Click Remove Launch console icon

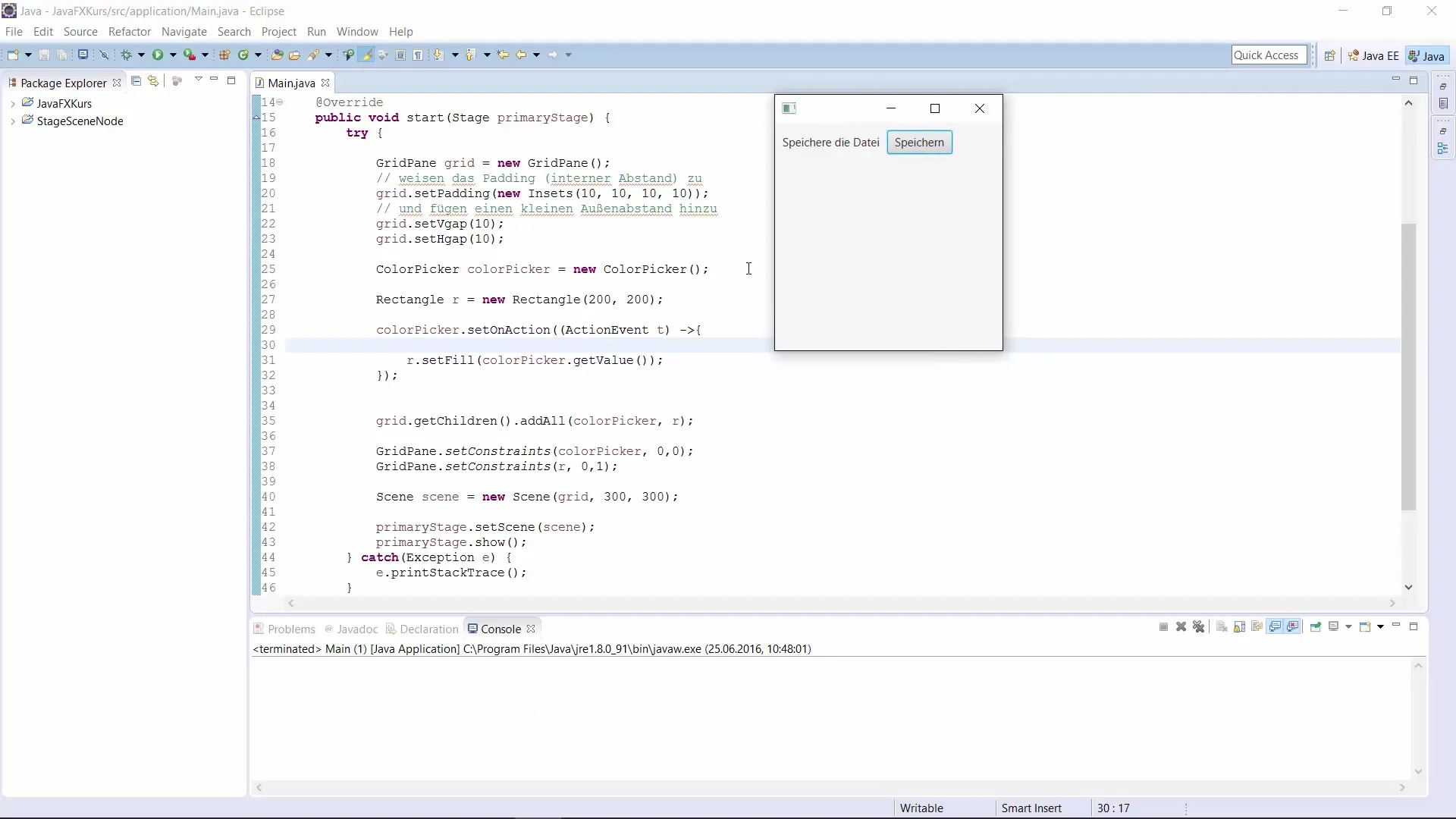[x=1181, y=627]
